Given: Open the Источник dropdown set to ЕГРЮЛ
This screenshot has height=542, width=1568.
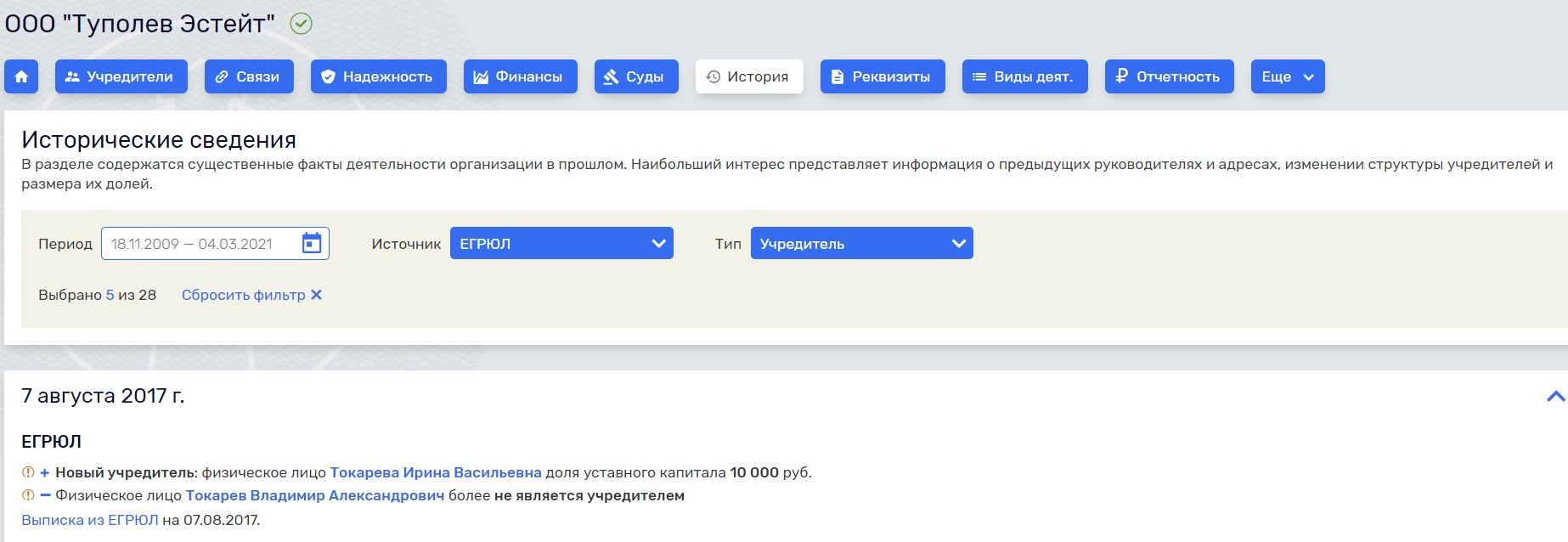Looking at the screenshot, I should [x=561, y=244].
